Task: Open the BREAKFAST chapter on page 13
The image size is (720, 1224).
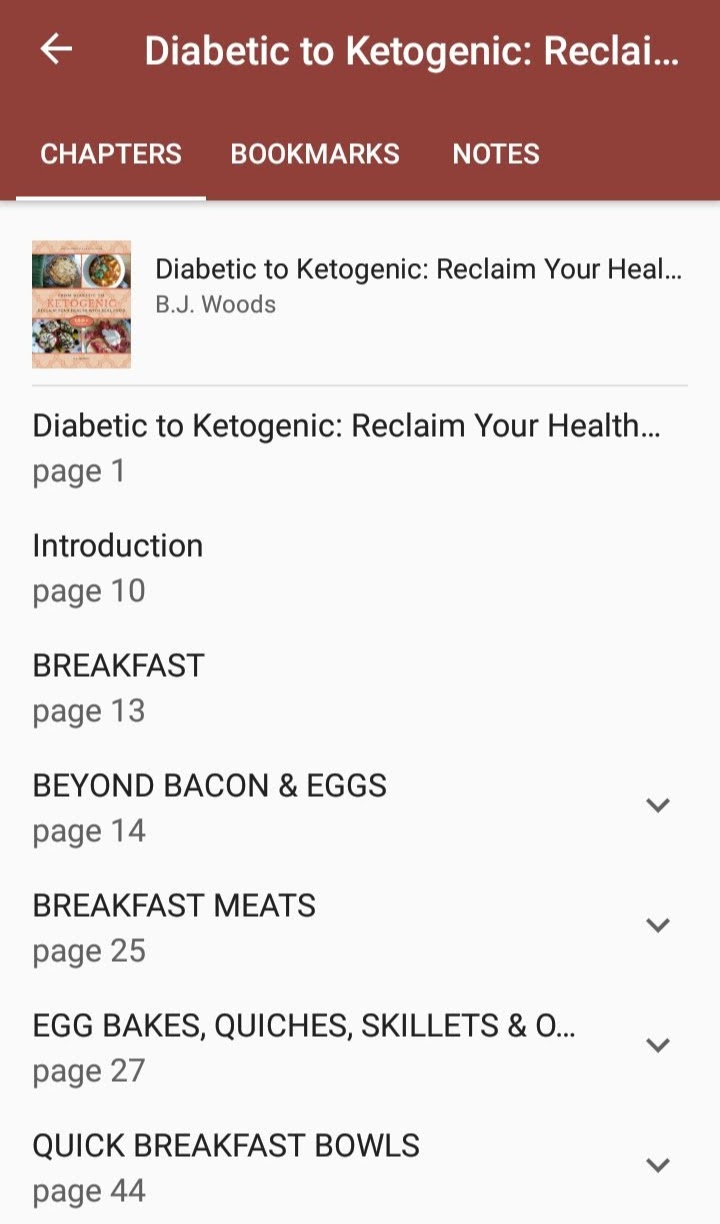Action: tap(118, 666)
